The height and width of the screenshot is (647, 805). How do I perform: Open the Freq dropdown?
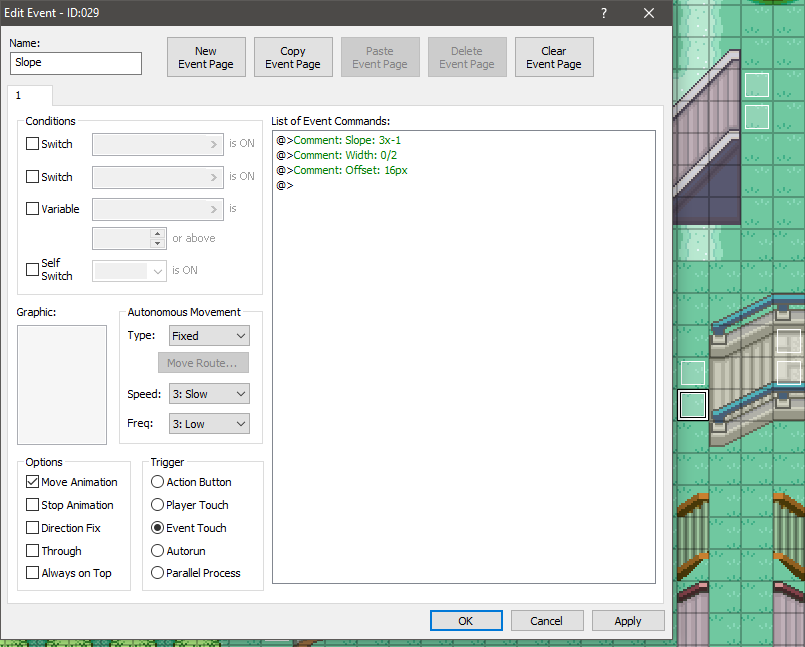pos(208,424)
